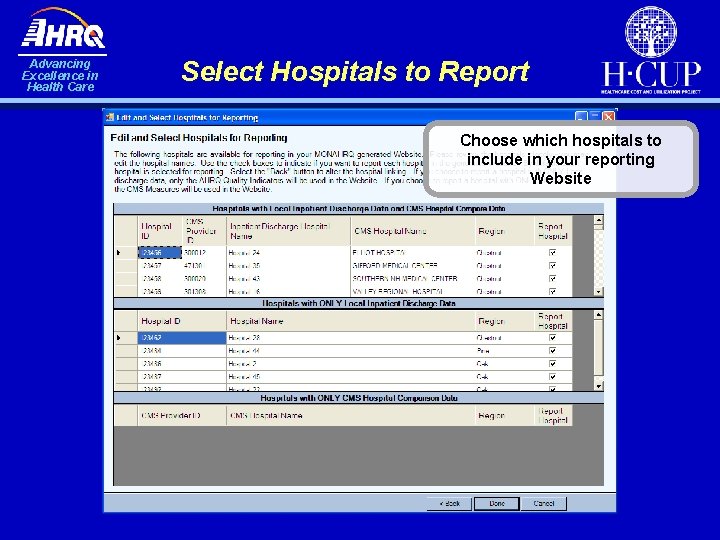Viewport: 720px width, 540px height.
Task: Click the SOUTHERN NH MEDICAL CENTER cell
Action: 412,278
